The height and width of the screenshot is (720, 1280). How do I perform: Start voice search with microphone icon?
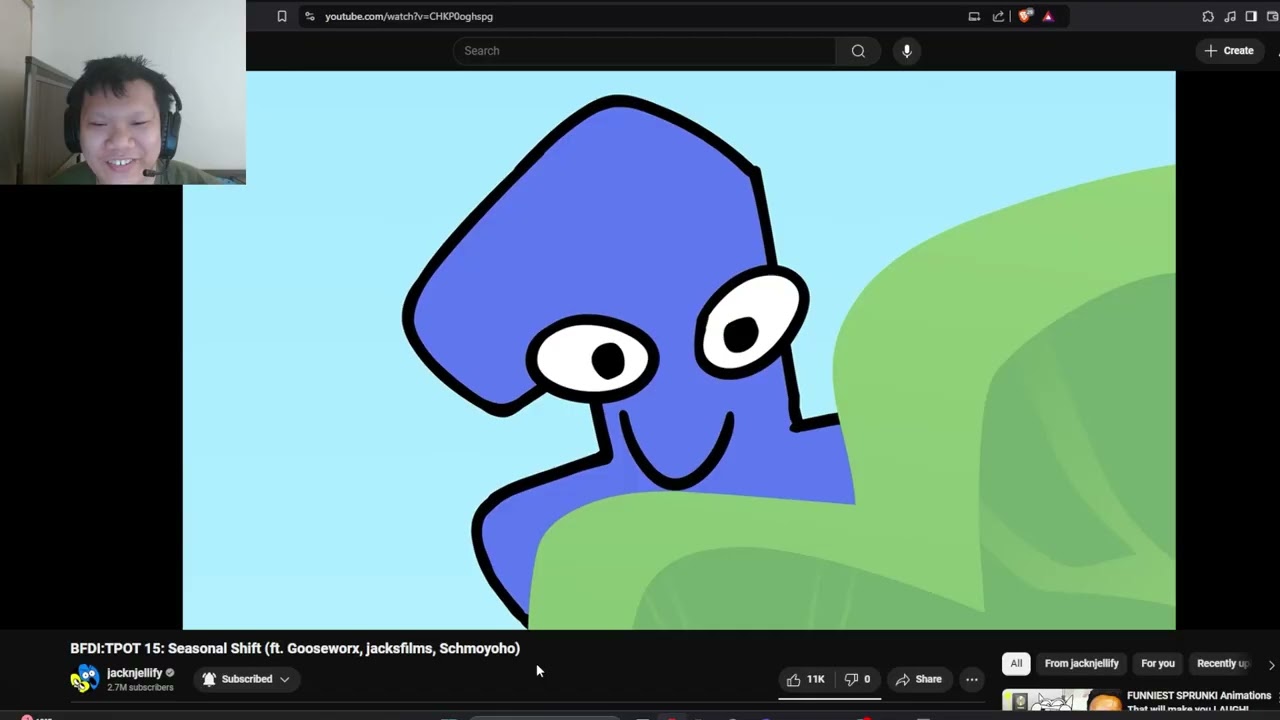pyautogui.click(x=907, y=51)
